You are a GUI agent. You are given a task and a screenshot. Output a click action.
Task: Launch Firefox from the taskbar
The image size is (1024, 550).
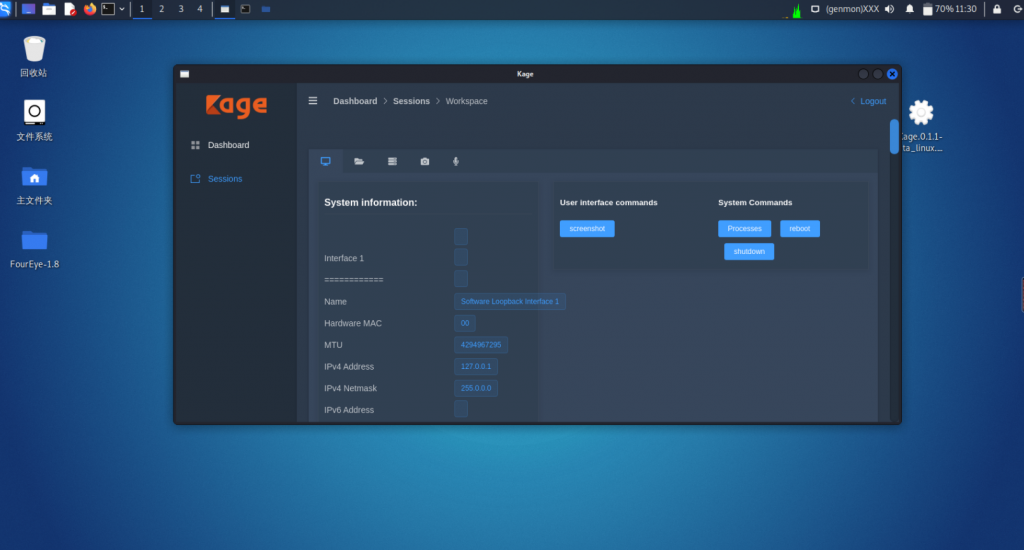point(89,9)
